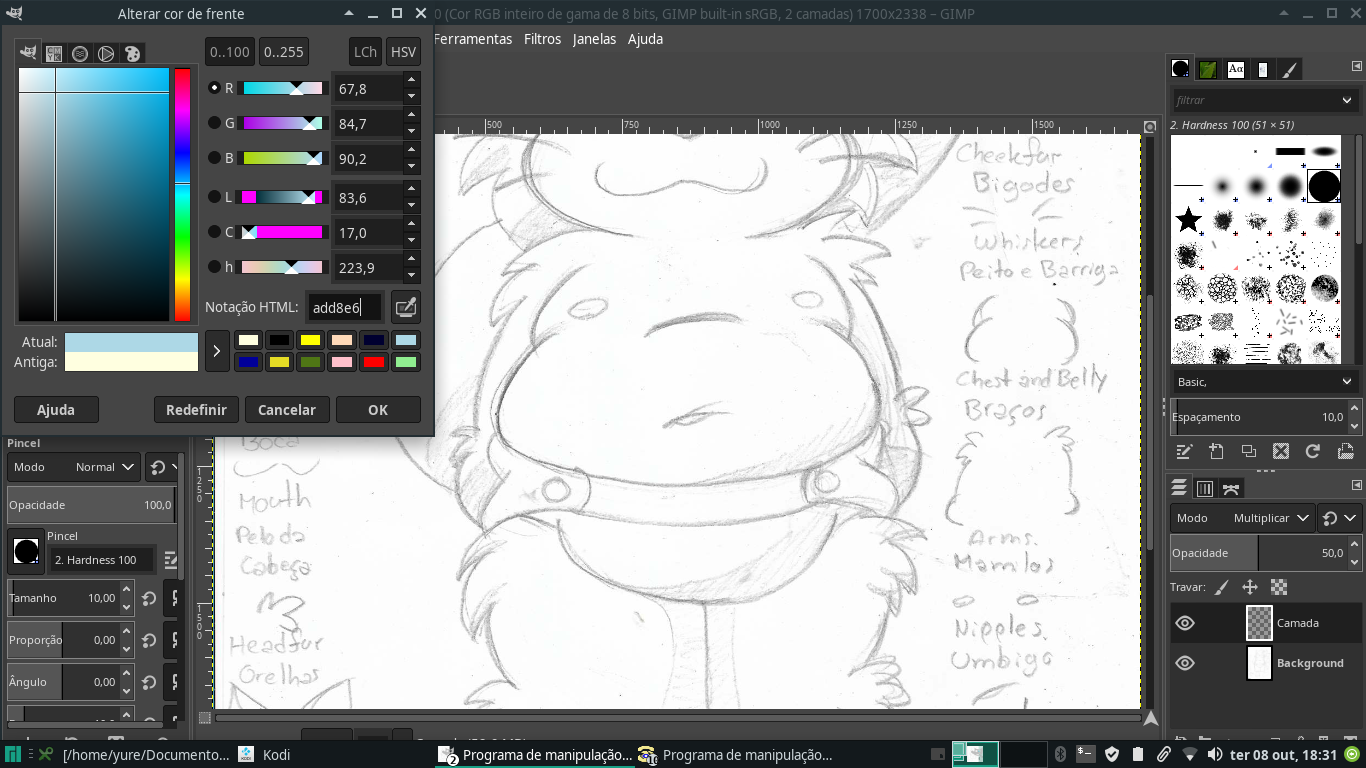This screenshot has height=768, width=1366.
Task: Delete the selected brush
Action: (1281, 451)
